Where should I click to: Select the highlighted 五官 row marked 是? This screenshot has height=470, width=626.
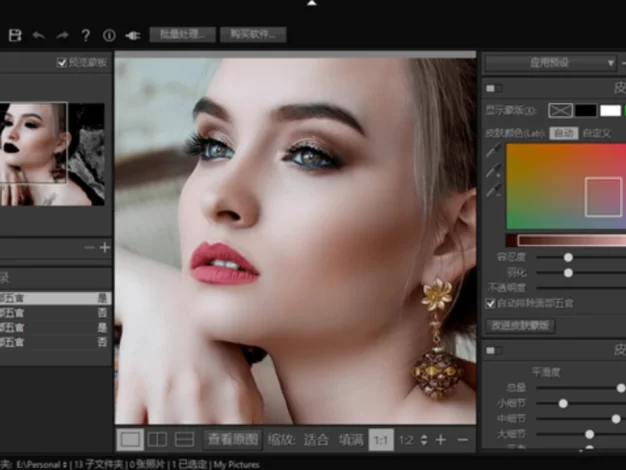pos(55,298)
